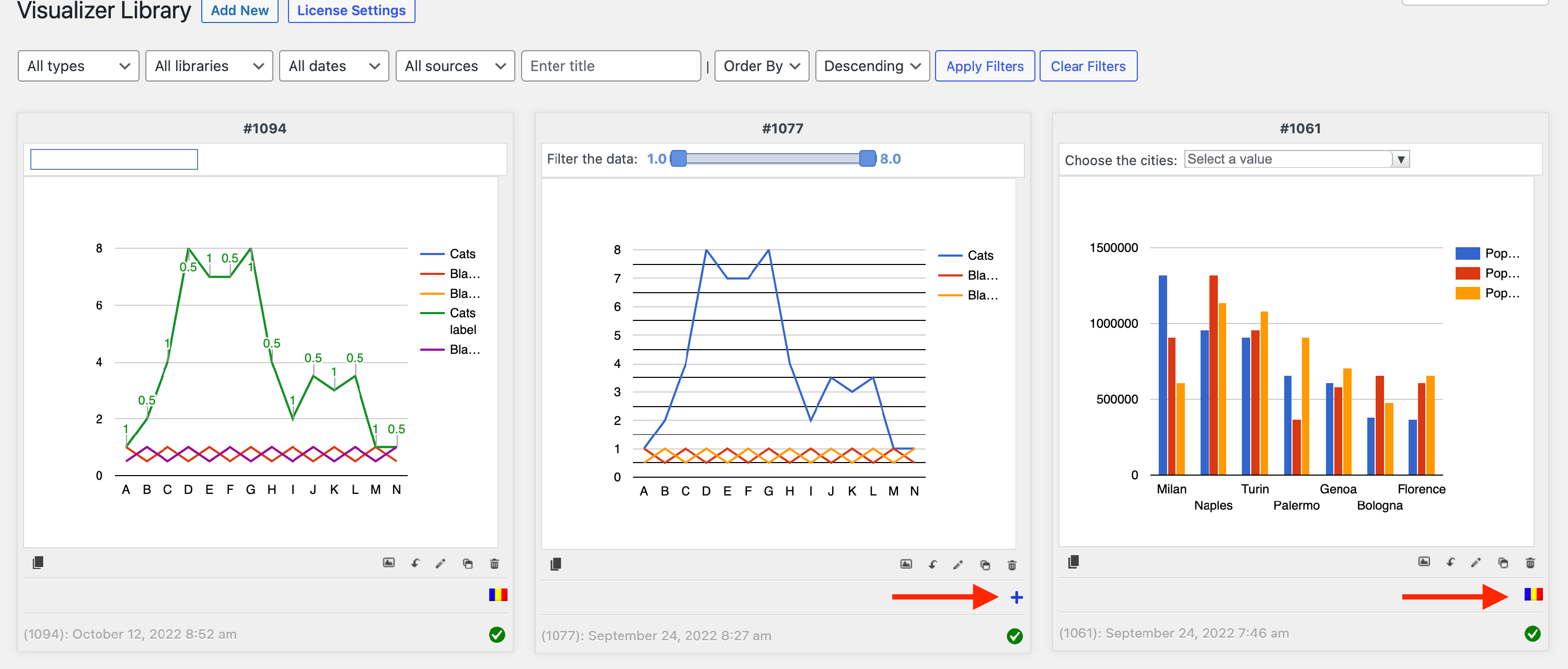Image resolution: width=1568 pixels, height=669 pixels.
Task: Delete chart #1094 with the trash icon
Action: coord(494,564)
